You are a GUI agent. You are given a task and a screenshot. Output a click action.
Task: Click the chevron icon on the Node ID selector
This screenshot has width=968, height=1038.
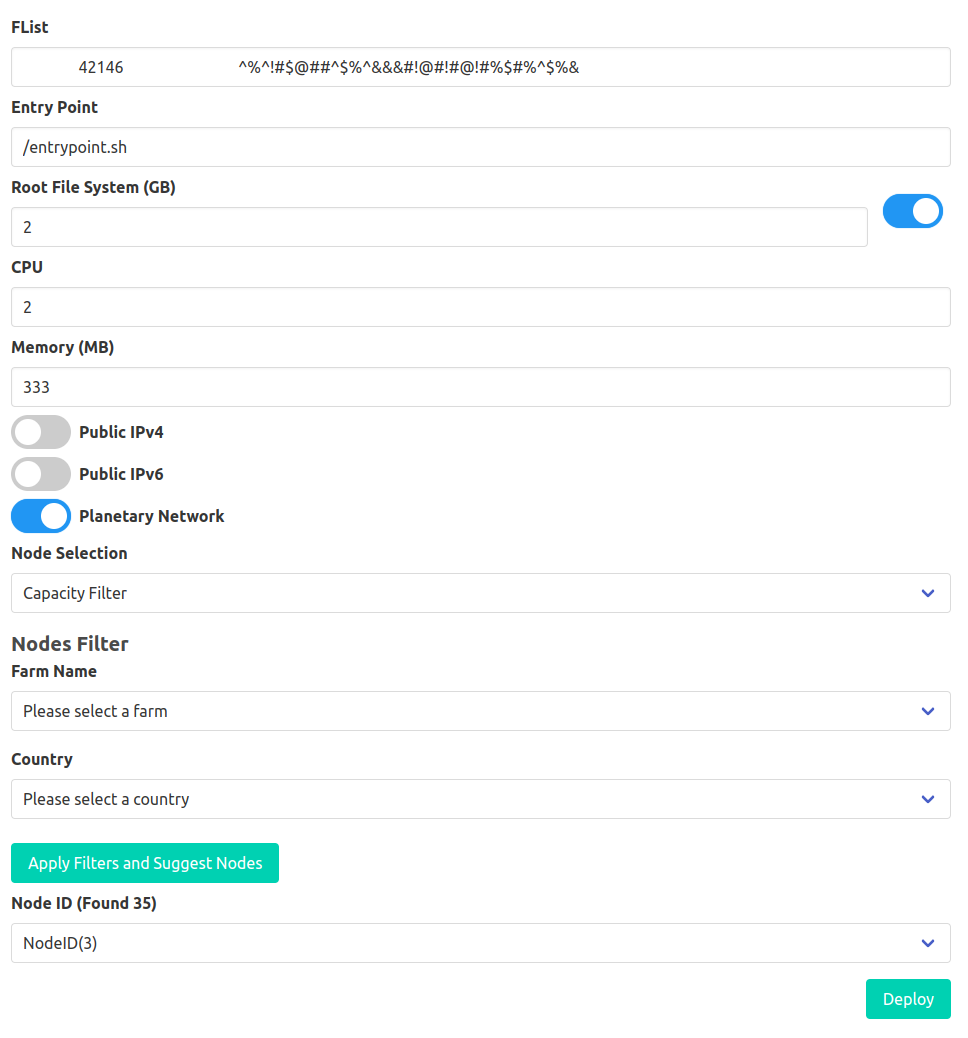927,942
